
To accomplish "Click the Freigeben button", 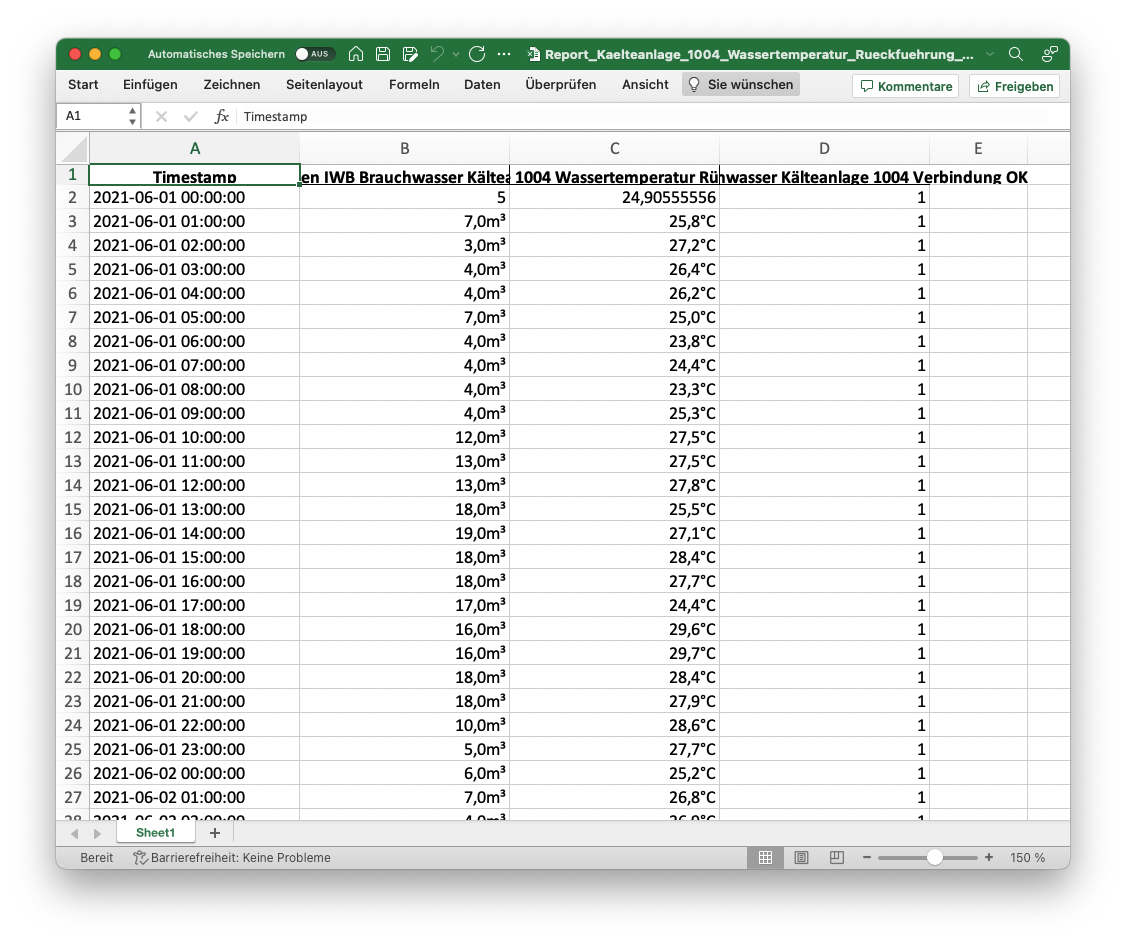I will tap(1014, 86).
